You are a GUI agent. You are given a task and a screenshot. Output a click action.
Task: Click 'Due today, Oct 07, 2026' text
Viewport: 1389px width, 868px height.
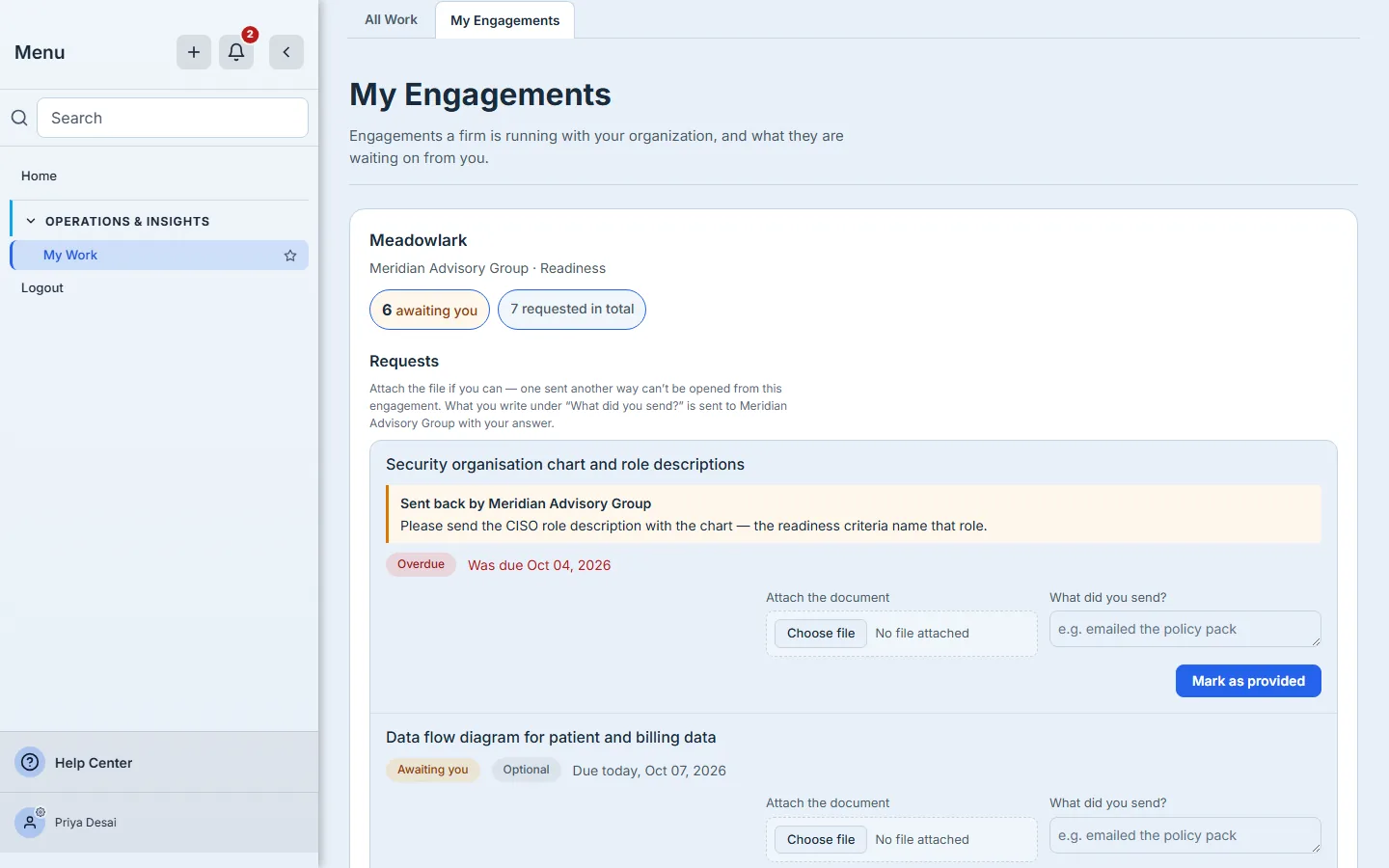click(x=649, y=771)
